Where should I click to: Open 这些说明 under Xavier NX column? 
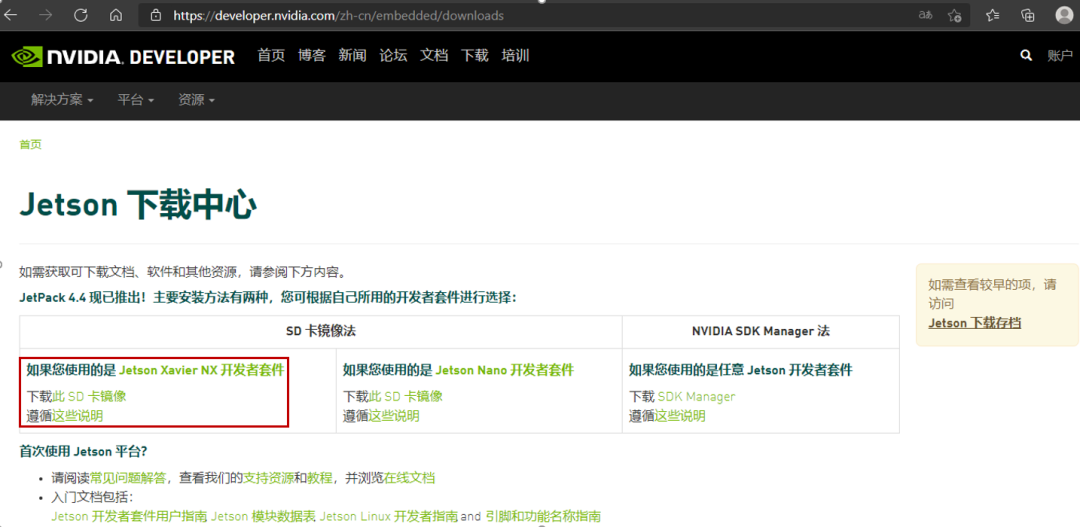coord(78,416)
